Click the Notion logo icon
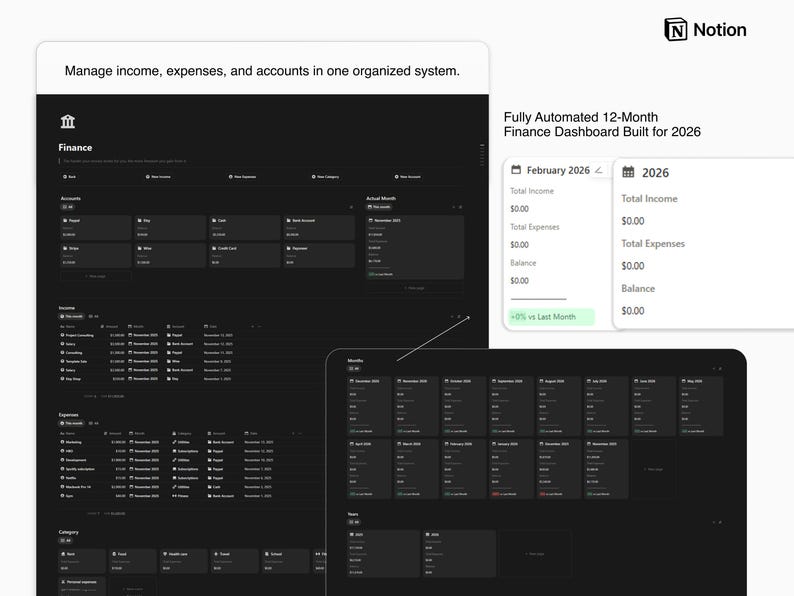 click(676, 29)
